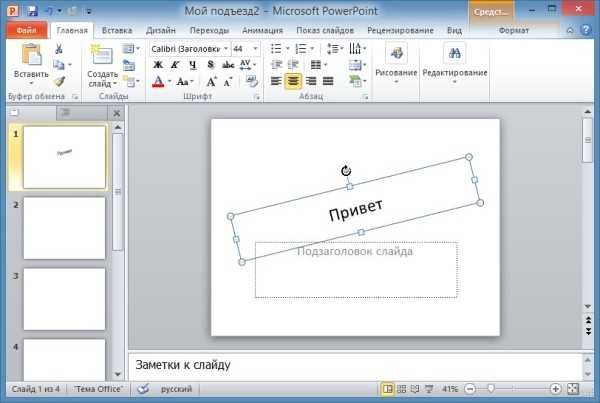This screenshot has width=600, height=403.
Task: Click the Cut scissors icon
Action: pos(59,49)
